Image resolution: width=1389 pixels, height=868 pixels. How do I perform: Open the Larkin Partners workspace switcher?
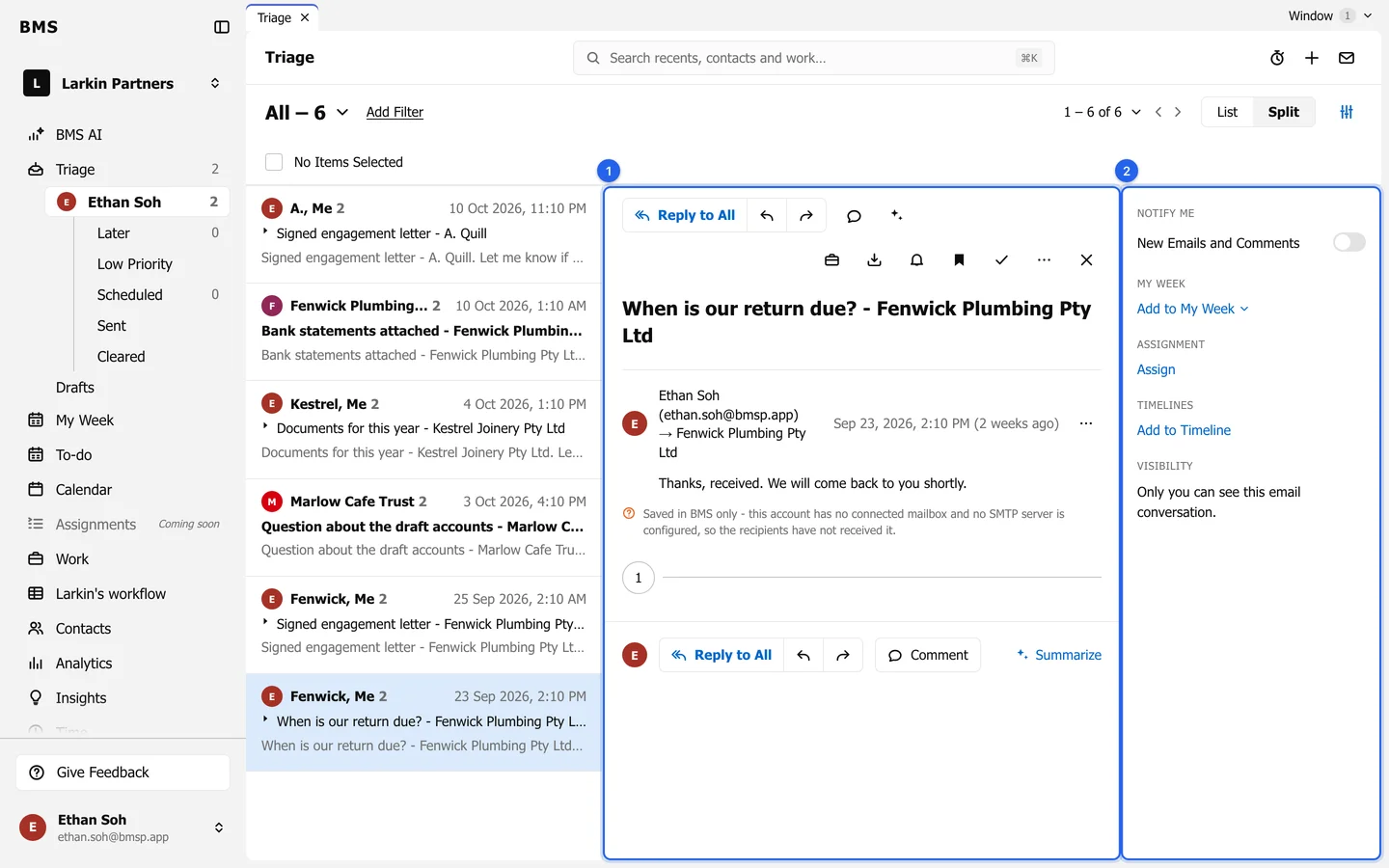[123, 83]
